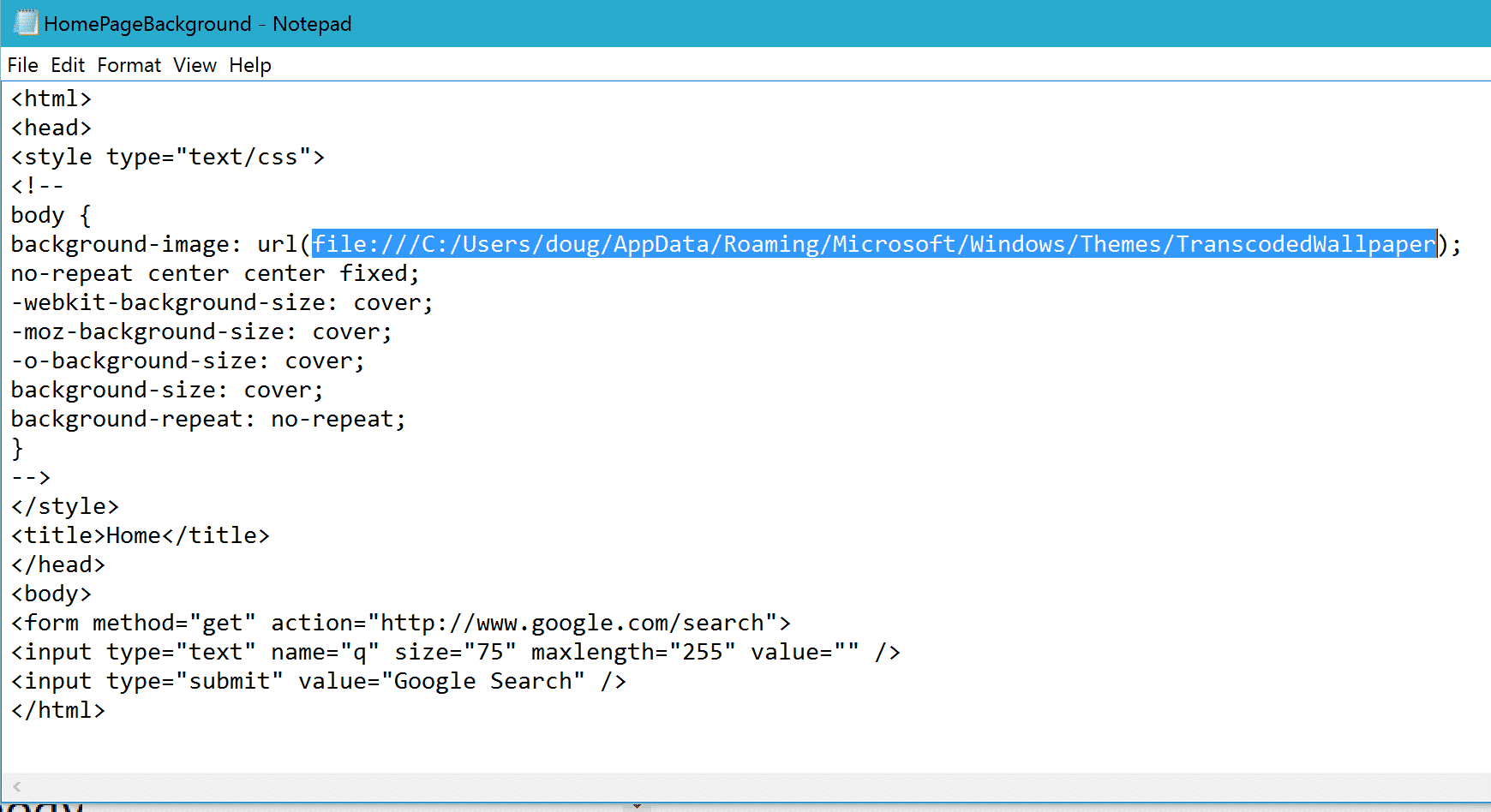Click the </html> closing tag line
The width and height of the screenshot is (1491, 812).
pyautogui.click(x=58, y=710)
